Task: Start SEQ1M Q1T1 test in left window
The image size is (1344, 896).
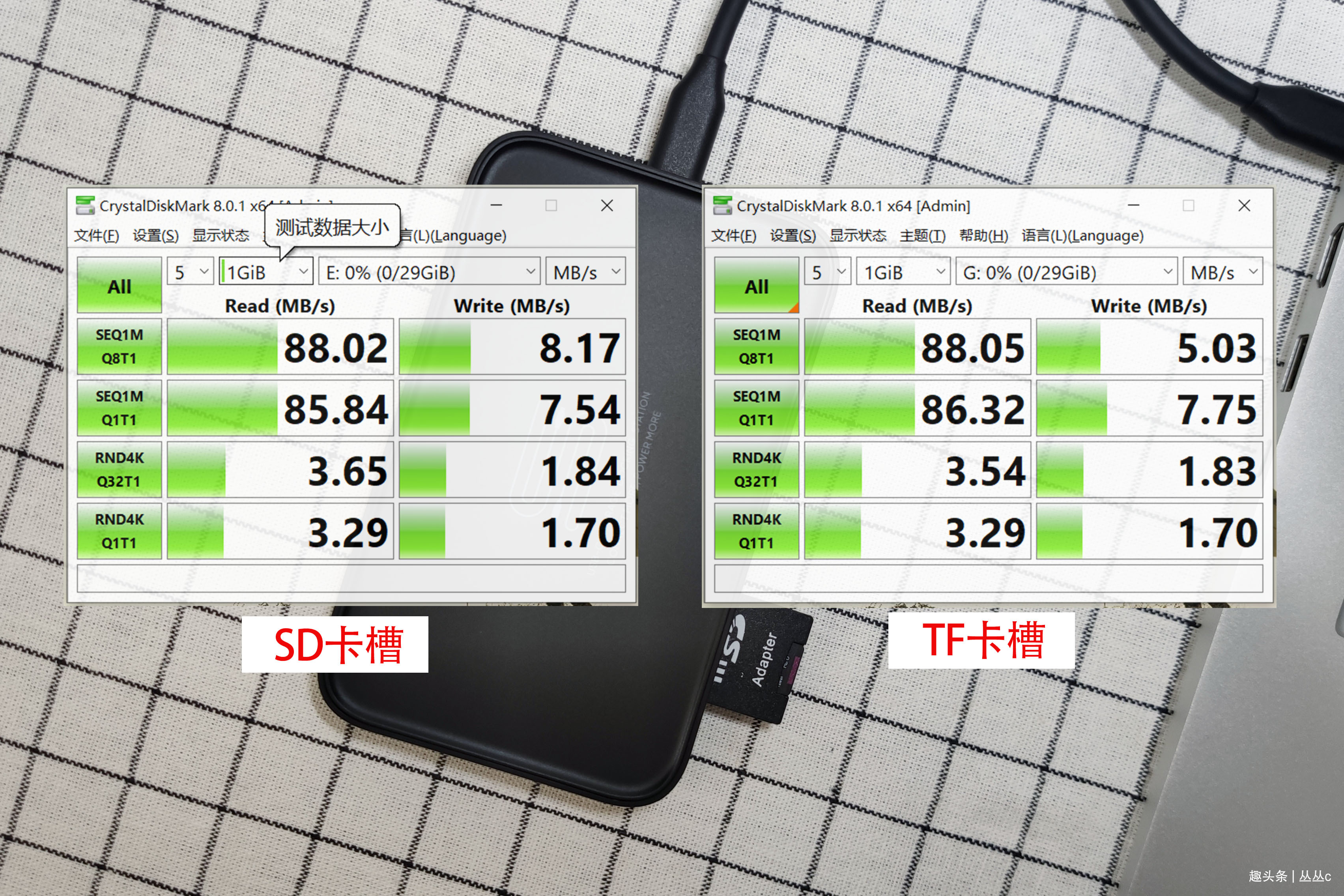Action: [120, 408]
